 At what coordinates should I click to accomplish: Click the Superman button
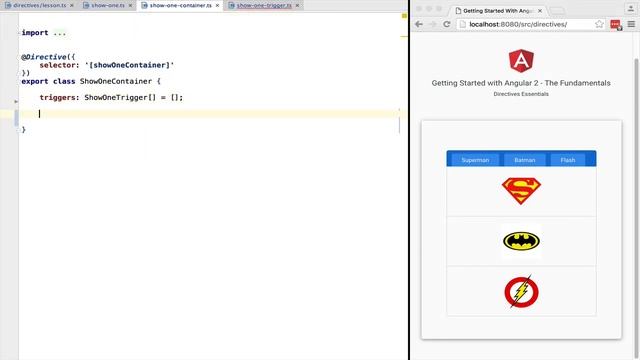tap(475, 160)
